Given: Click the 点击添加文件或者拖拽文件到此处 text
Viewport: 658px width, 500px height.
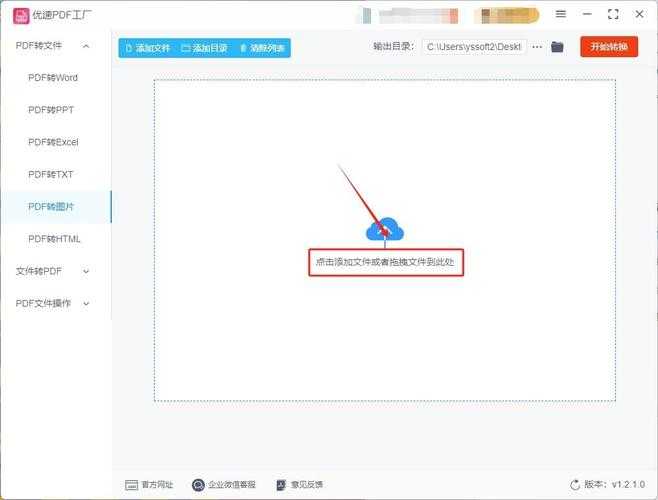Looking at the screenshot, I should coord(385,262).
